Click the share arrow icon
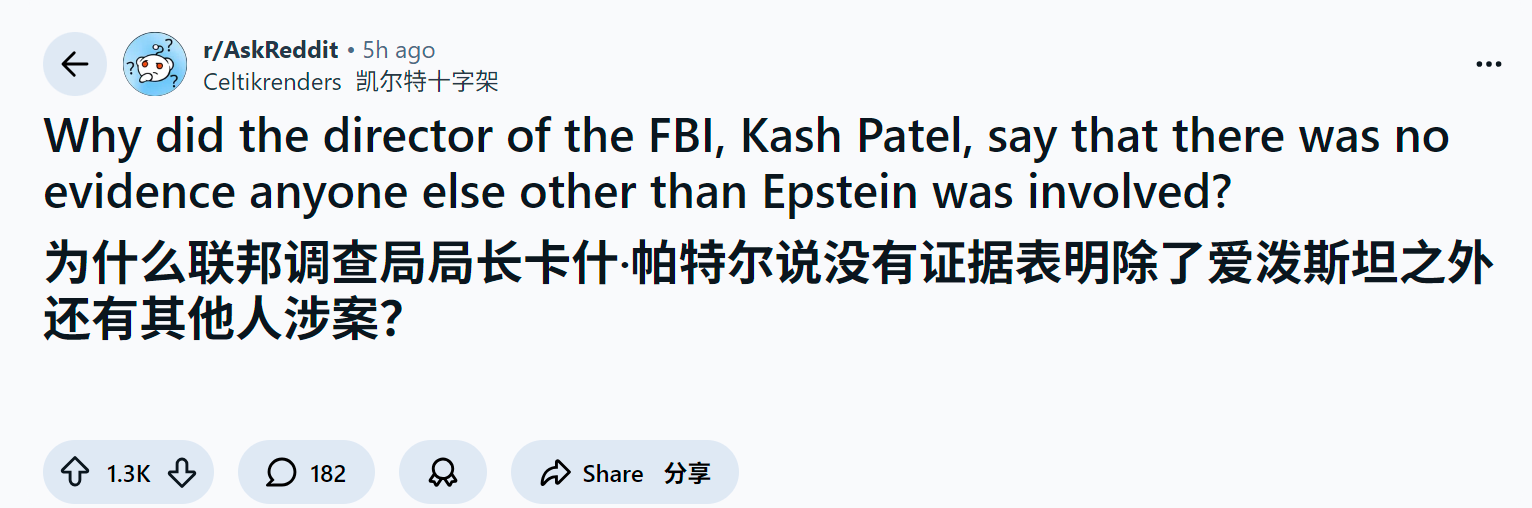 pyautogui.click(x=554, y=473)
